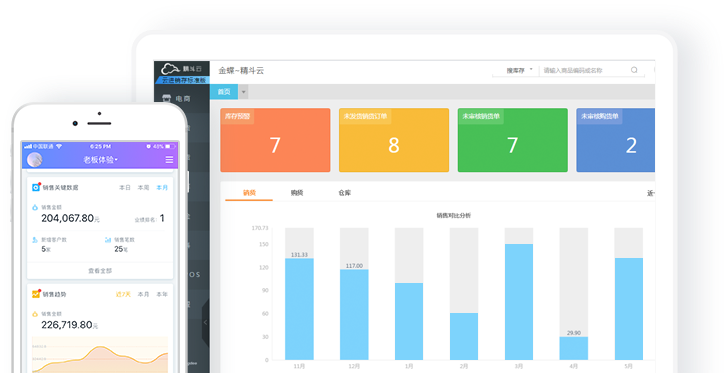Tap the user avatar on phone header
The width and height of the screenshot is (728, 373).
click(35, 159)
